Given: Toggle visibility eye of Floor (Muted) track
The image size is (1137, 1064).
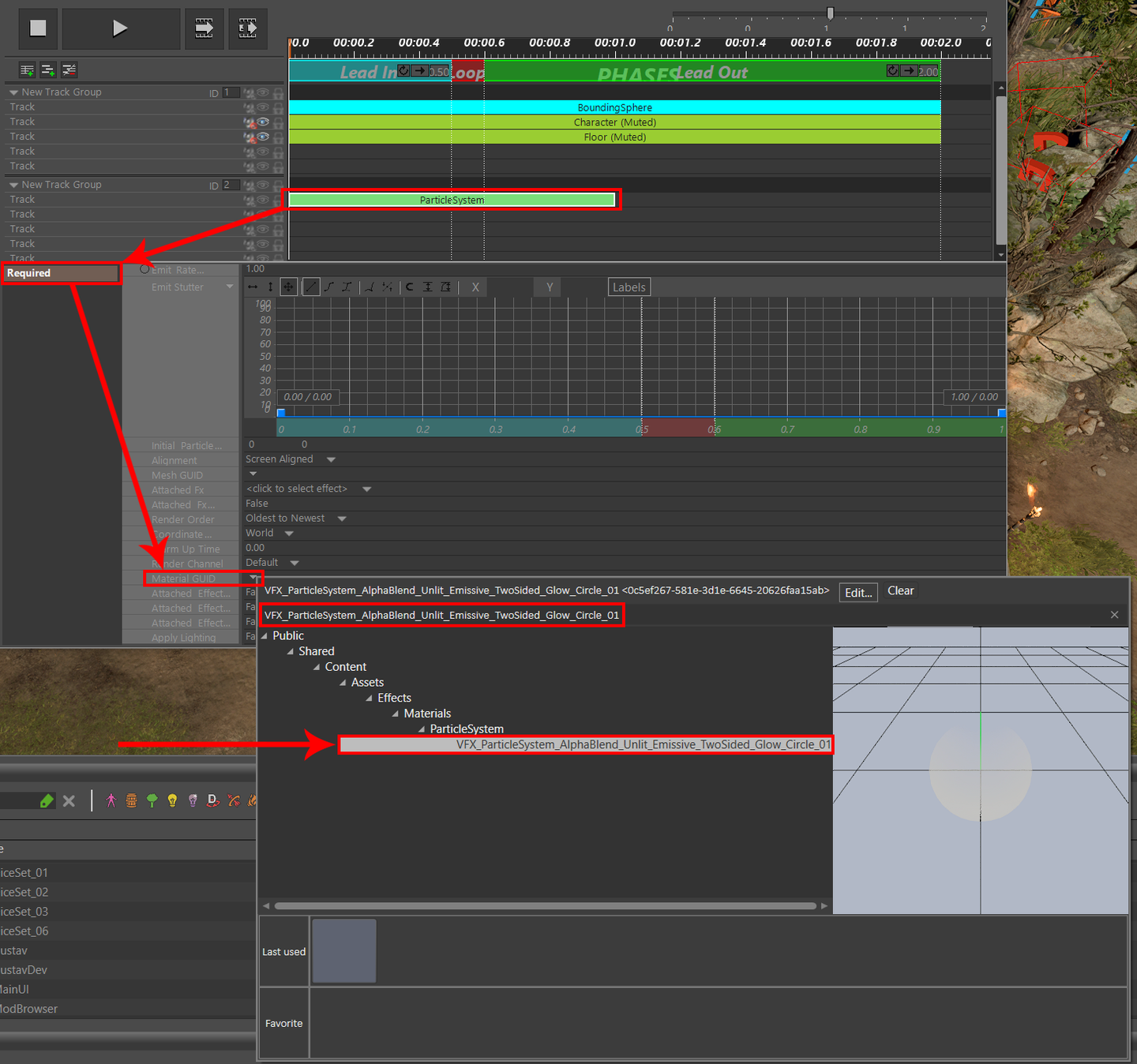Looking at the screenshot, I should point(263,137).
